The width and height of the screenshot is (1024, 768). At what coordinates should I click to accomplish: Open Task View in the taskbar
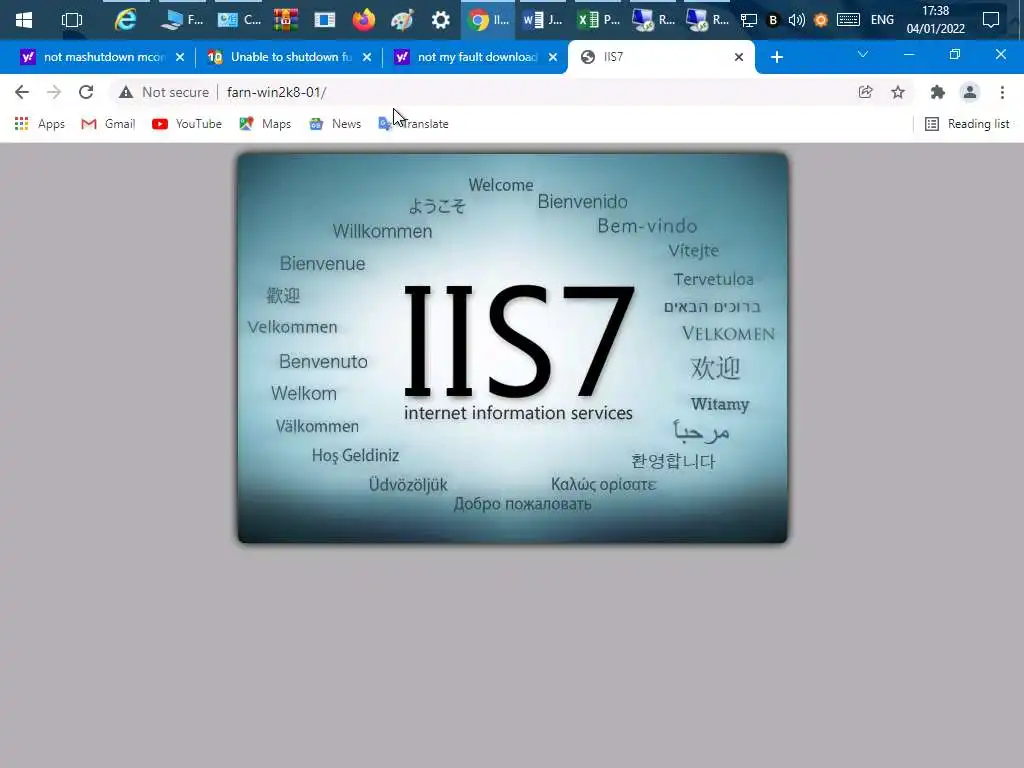[x=71, y=20]
